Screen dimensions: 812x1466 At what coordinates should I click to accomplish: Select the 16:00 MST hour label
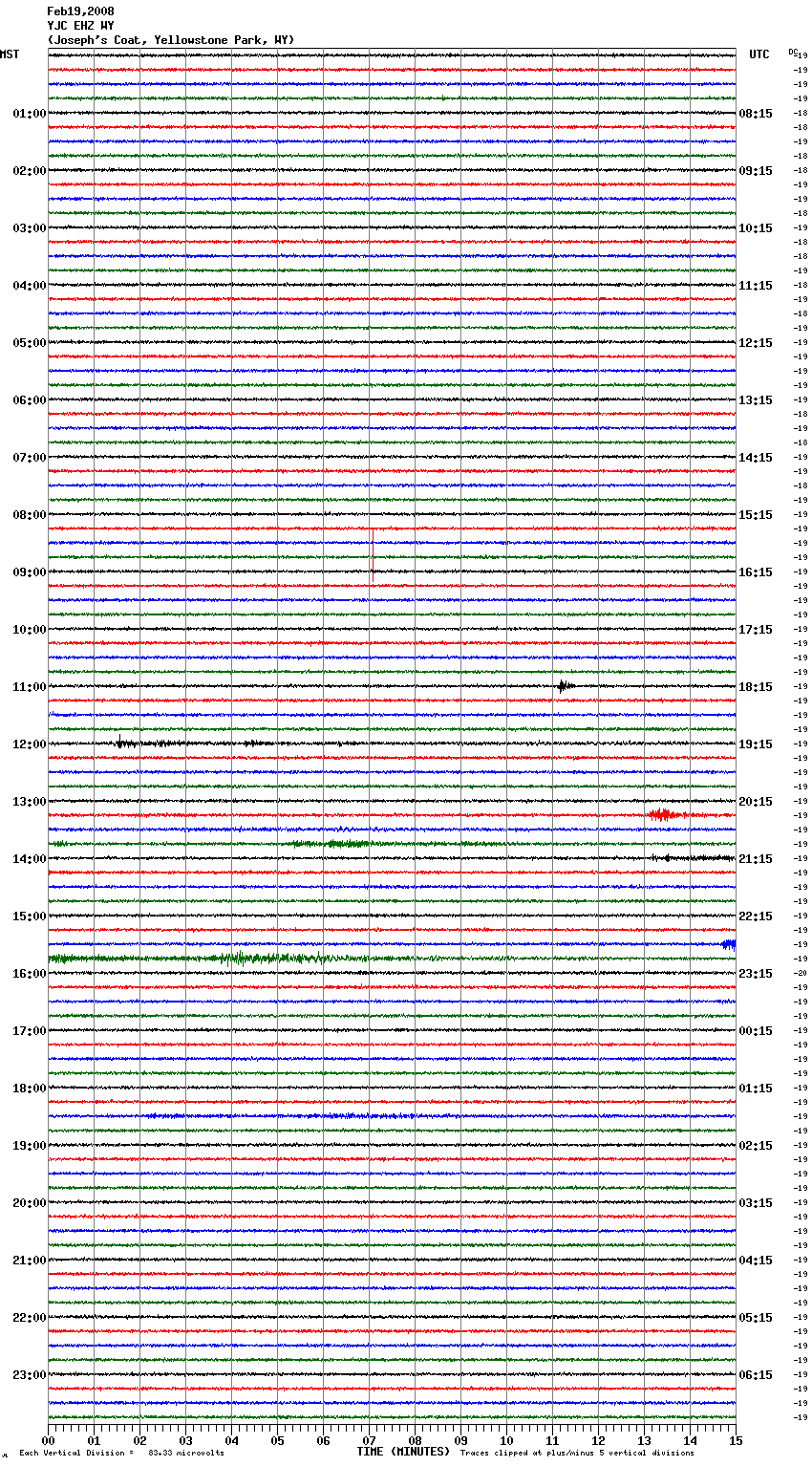(30, 974)
